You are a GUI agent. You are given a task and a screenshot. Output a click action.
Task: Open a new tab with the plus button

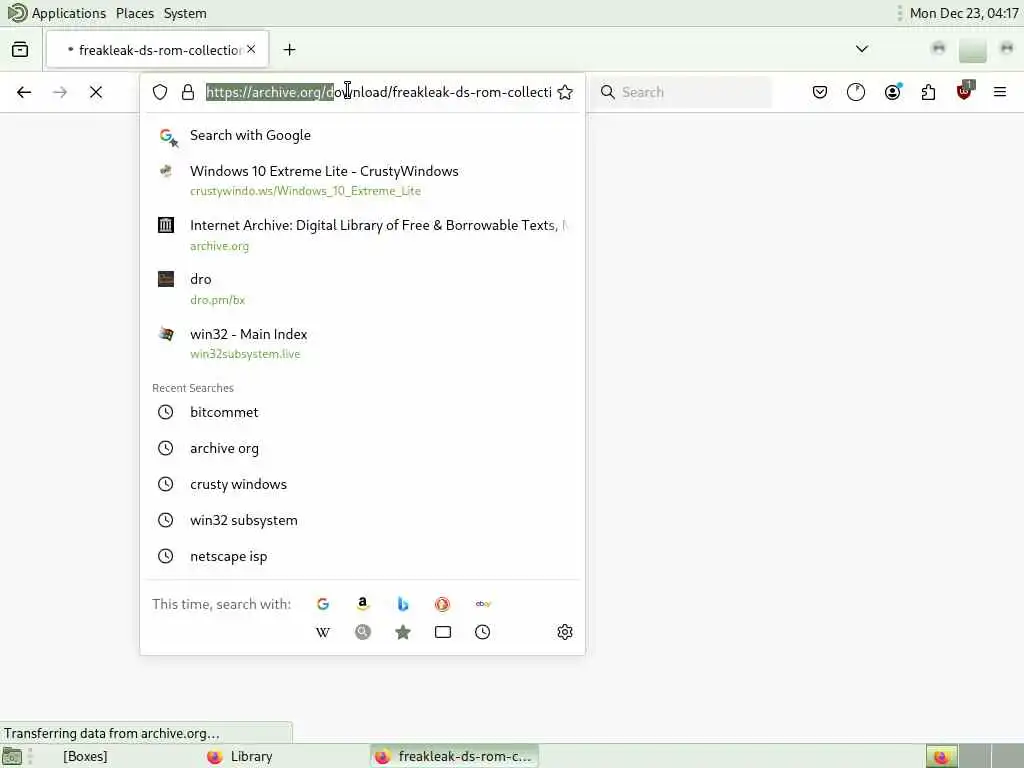[x=289, y=50]
